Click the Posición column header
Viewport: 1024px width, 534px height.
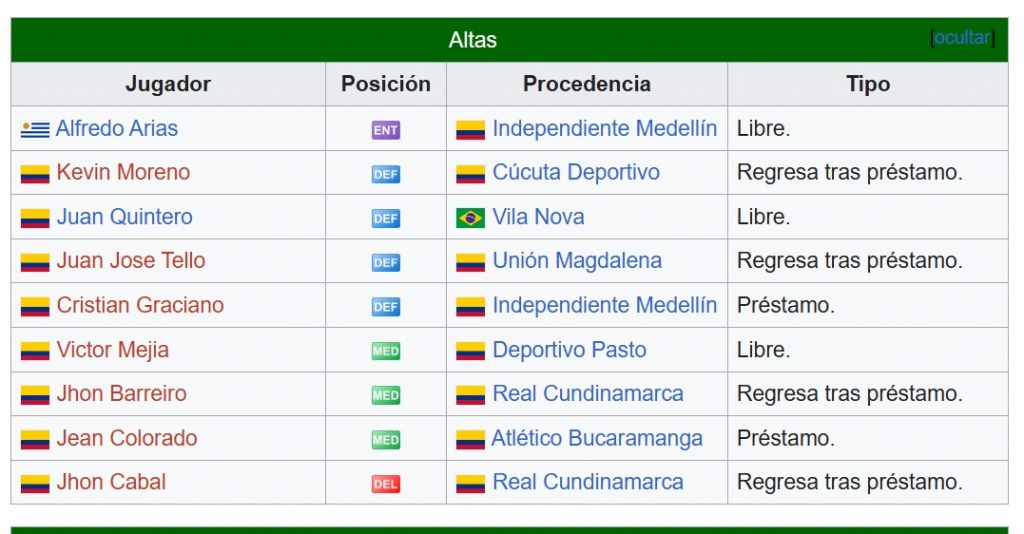[x=385, y=84]
